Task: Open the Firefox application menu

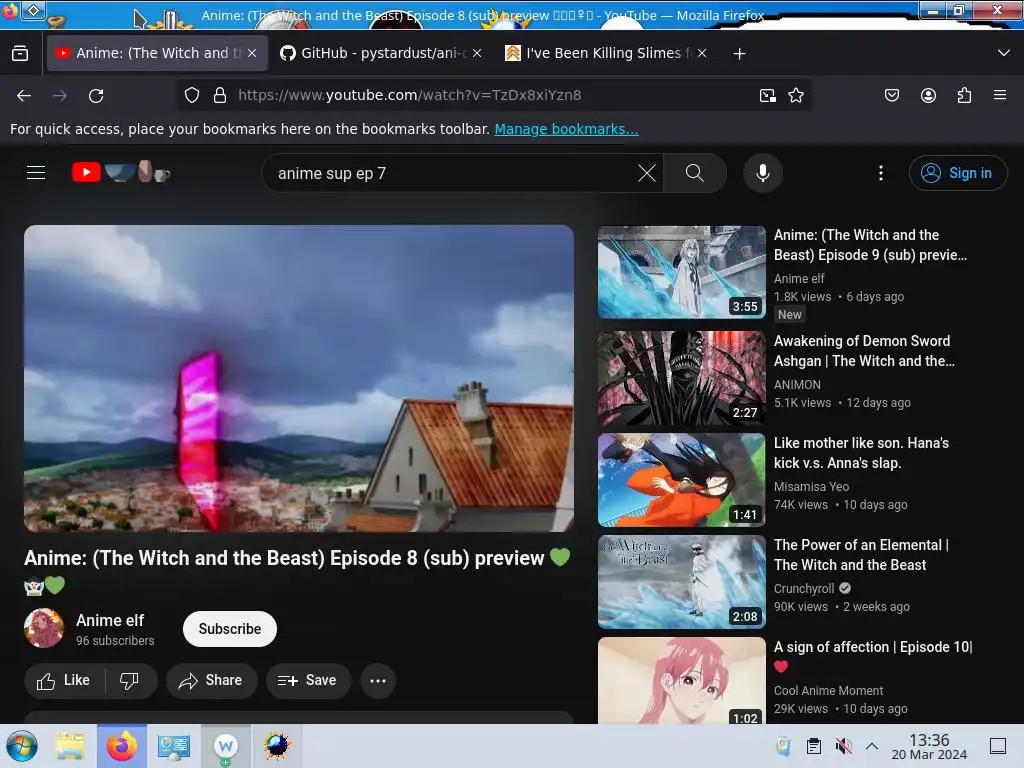Action: [1000, 95]
